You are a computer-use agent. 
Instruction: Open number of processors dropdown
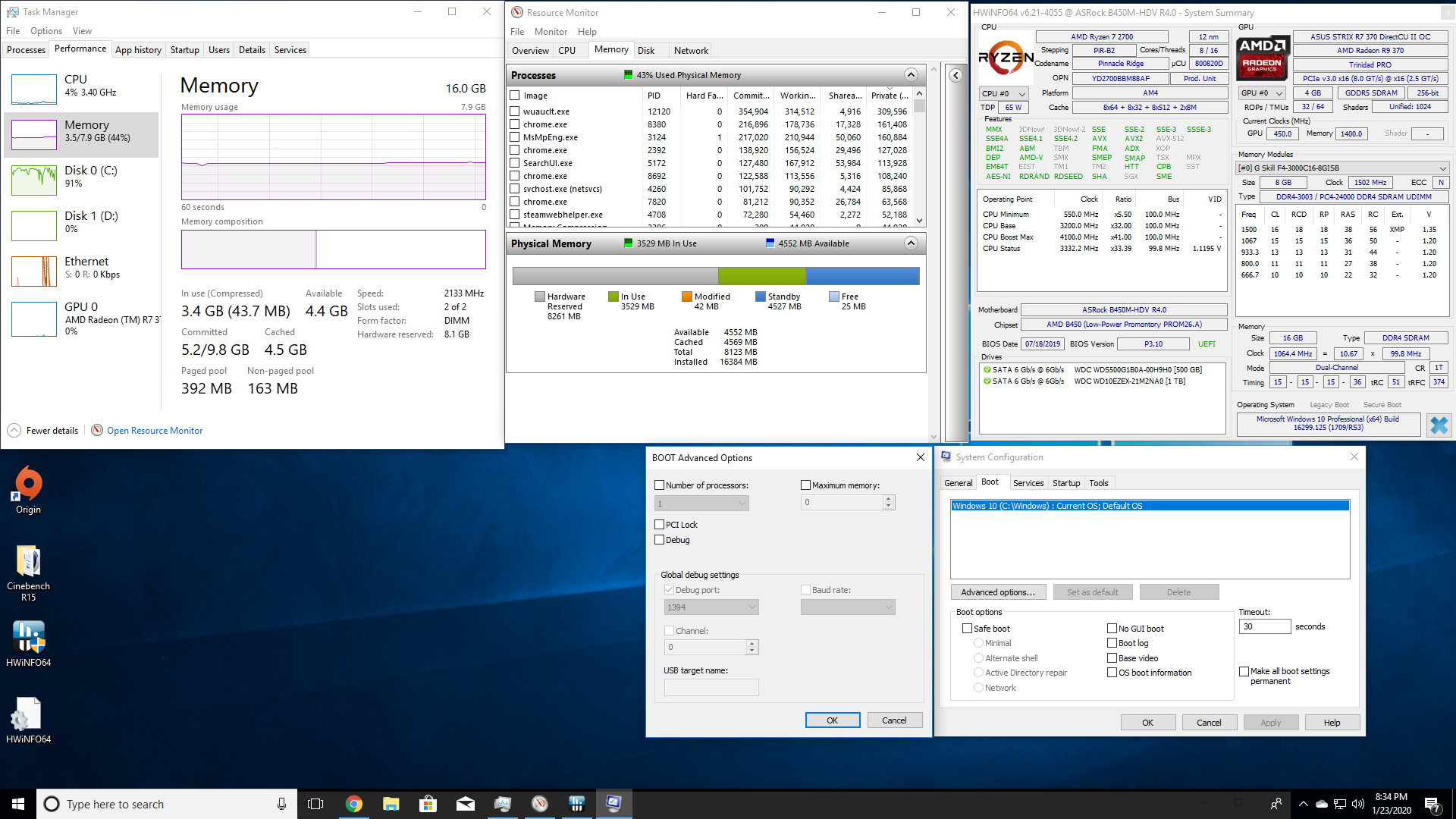[x=701, y=504]
